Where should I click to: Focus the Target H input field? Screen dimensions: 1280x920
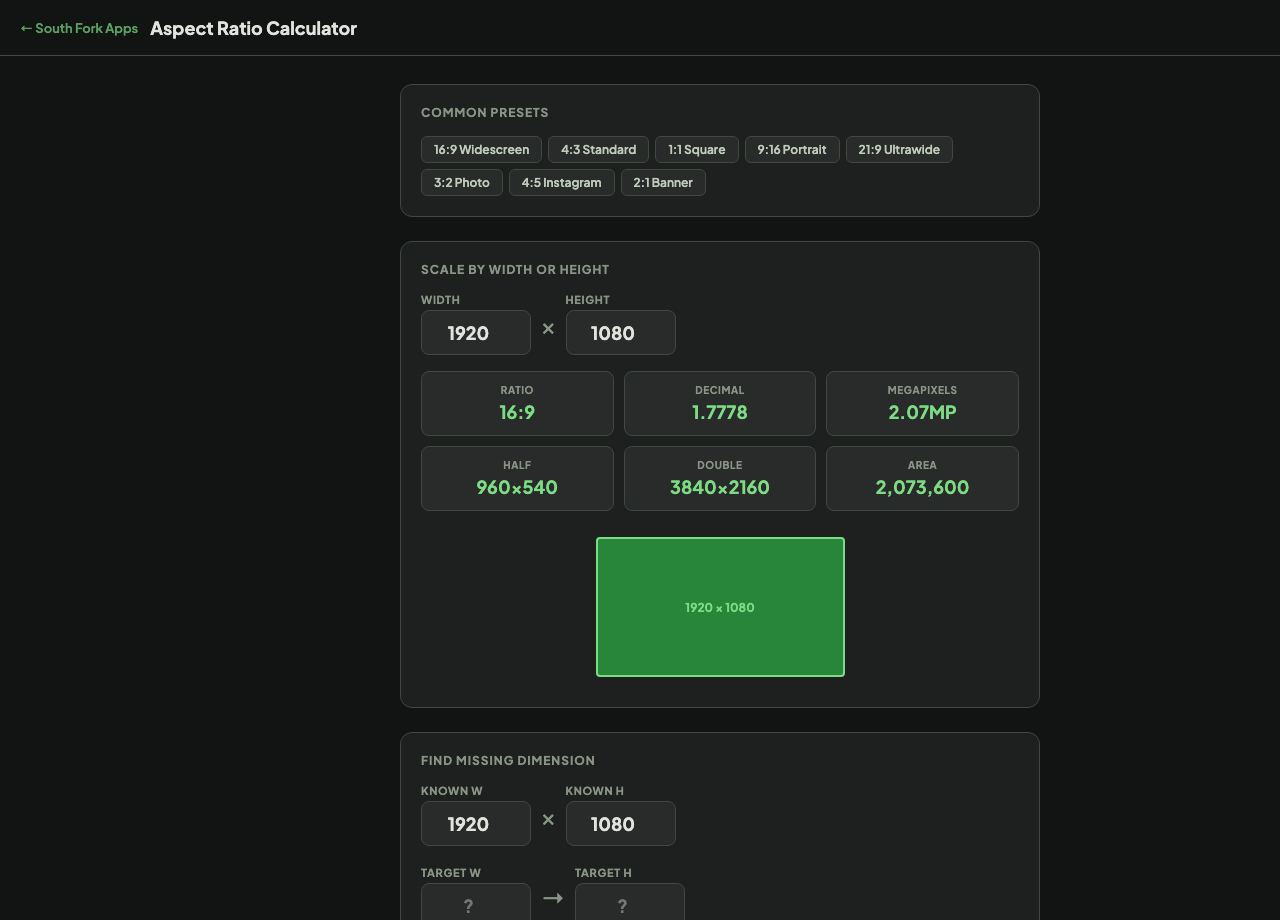click(630, 902)
